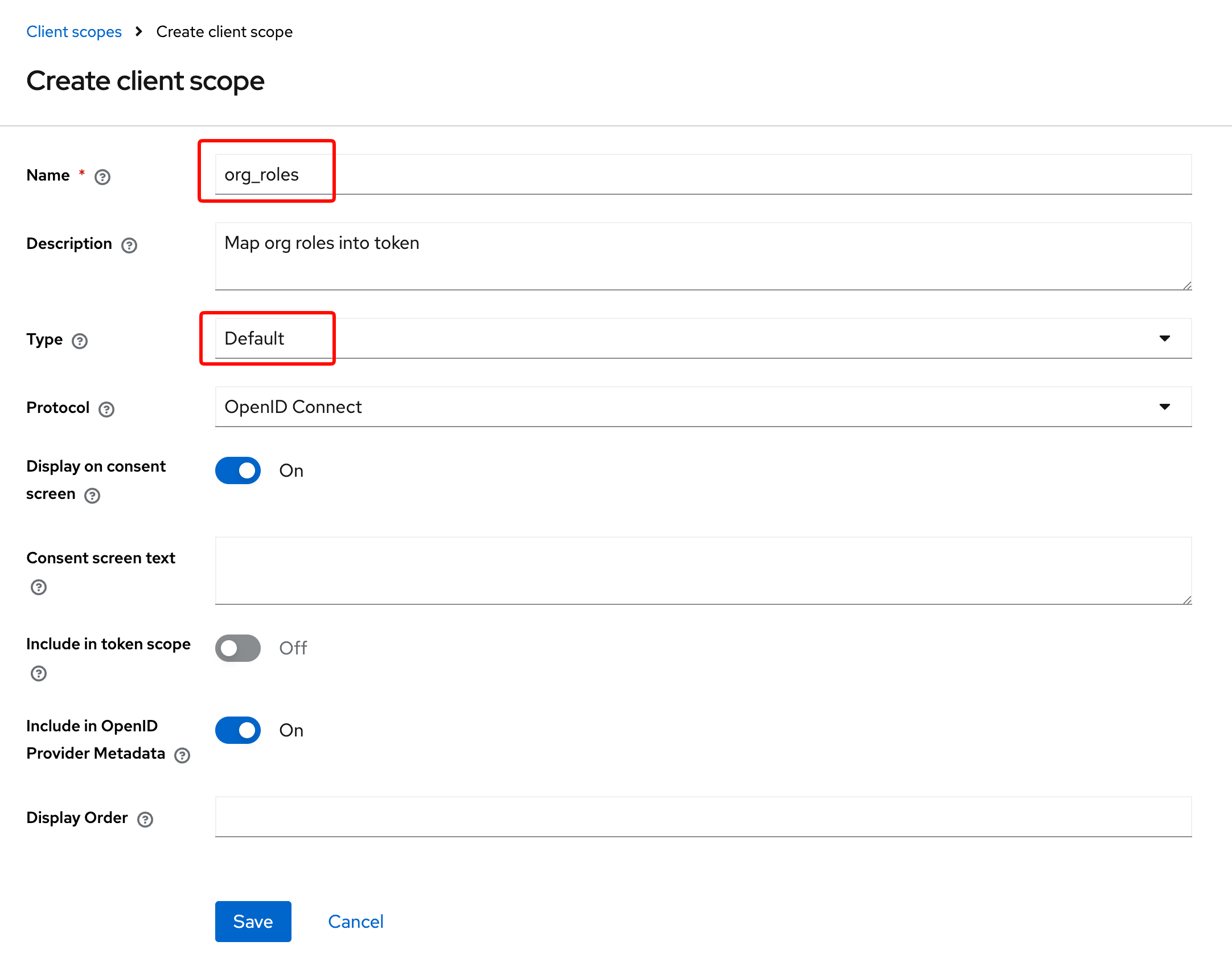Click help icon for OpenID Provider Metadata
The height and width of the screenshot is (966, 1232).
[x=182, y=755]
